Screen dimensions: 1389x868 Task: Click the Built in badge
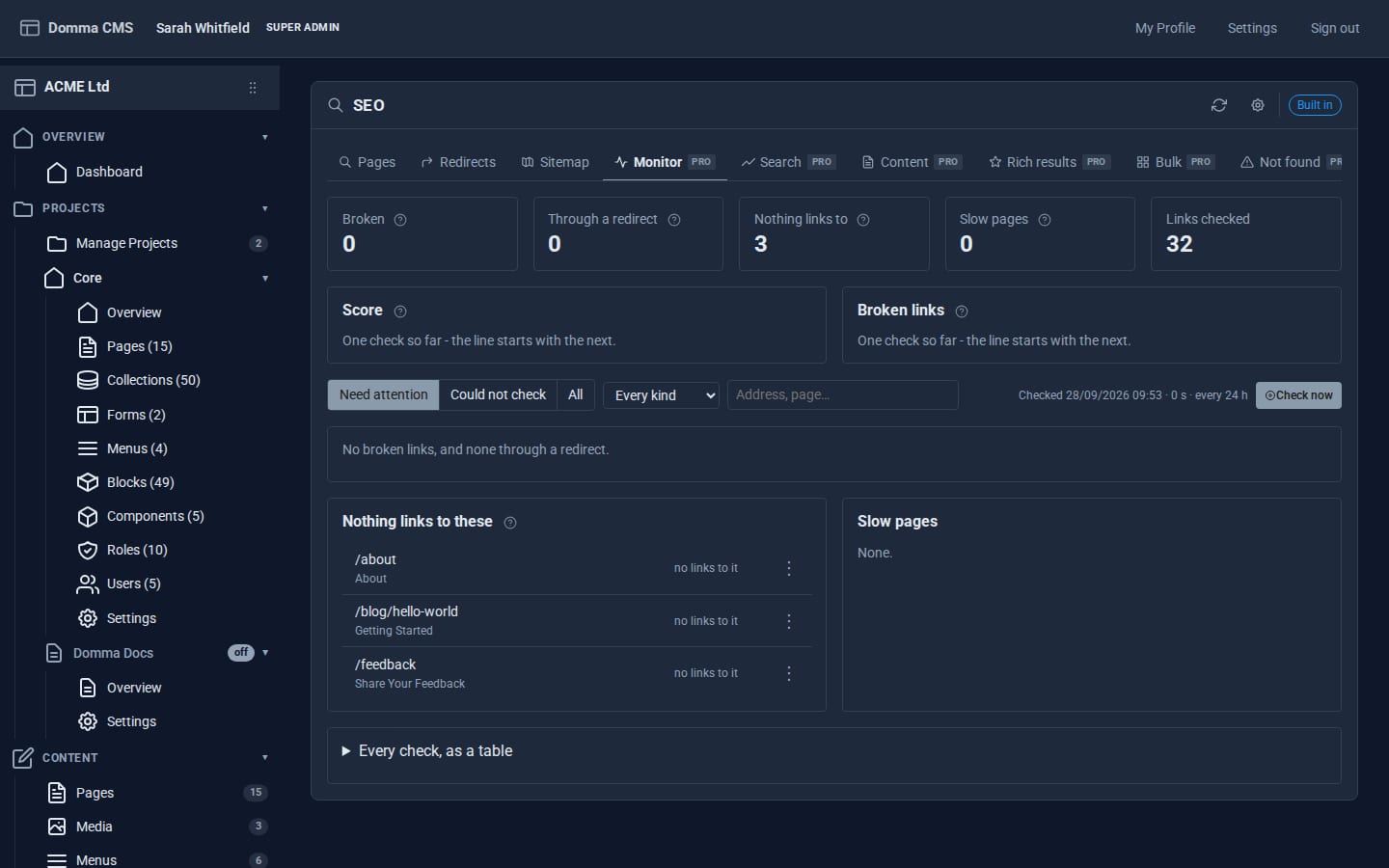pyautogui.click(x=1315, y=105)
